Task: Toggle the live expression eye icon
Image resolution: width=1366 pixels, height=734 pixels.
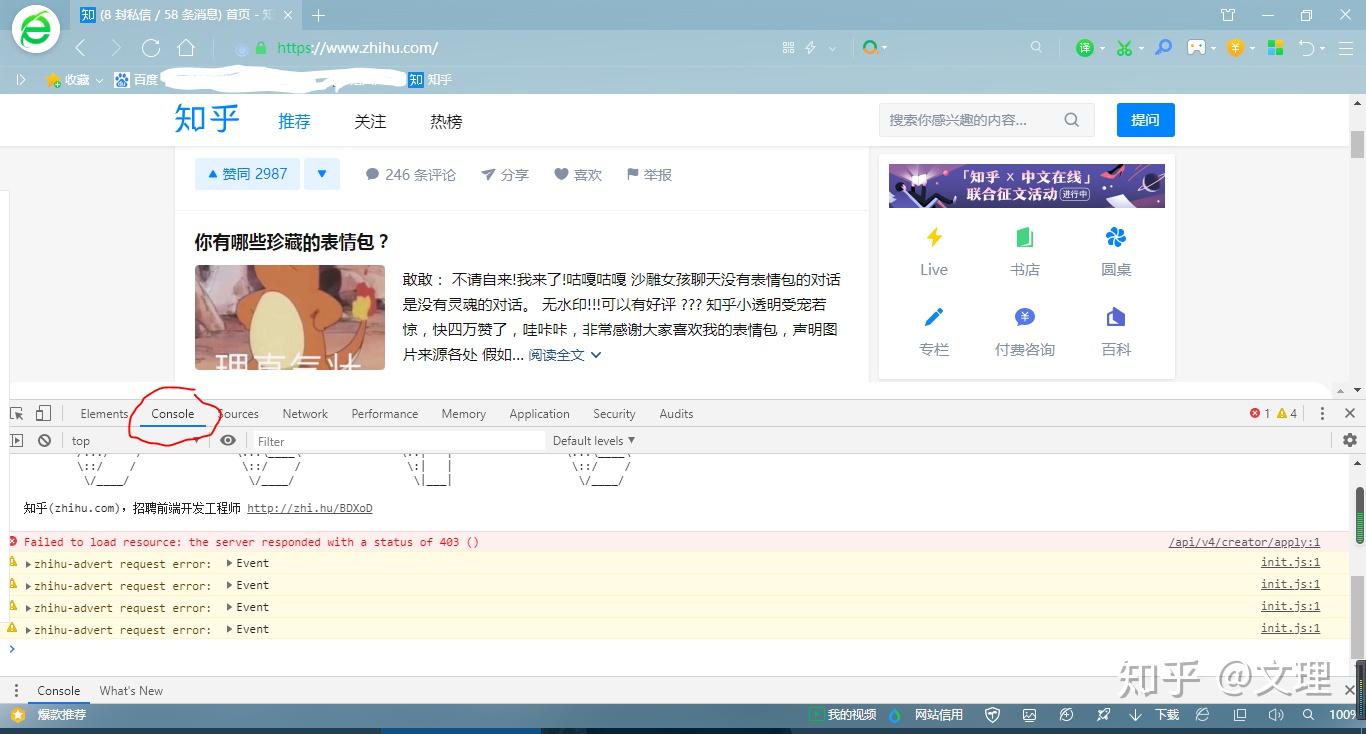Action: [228, 440]
